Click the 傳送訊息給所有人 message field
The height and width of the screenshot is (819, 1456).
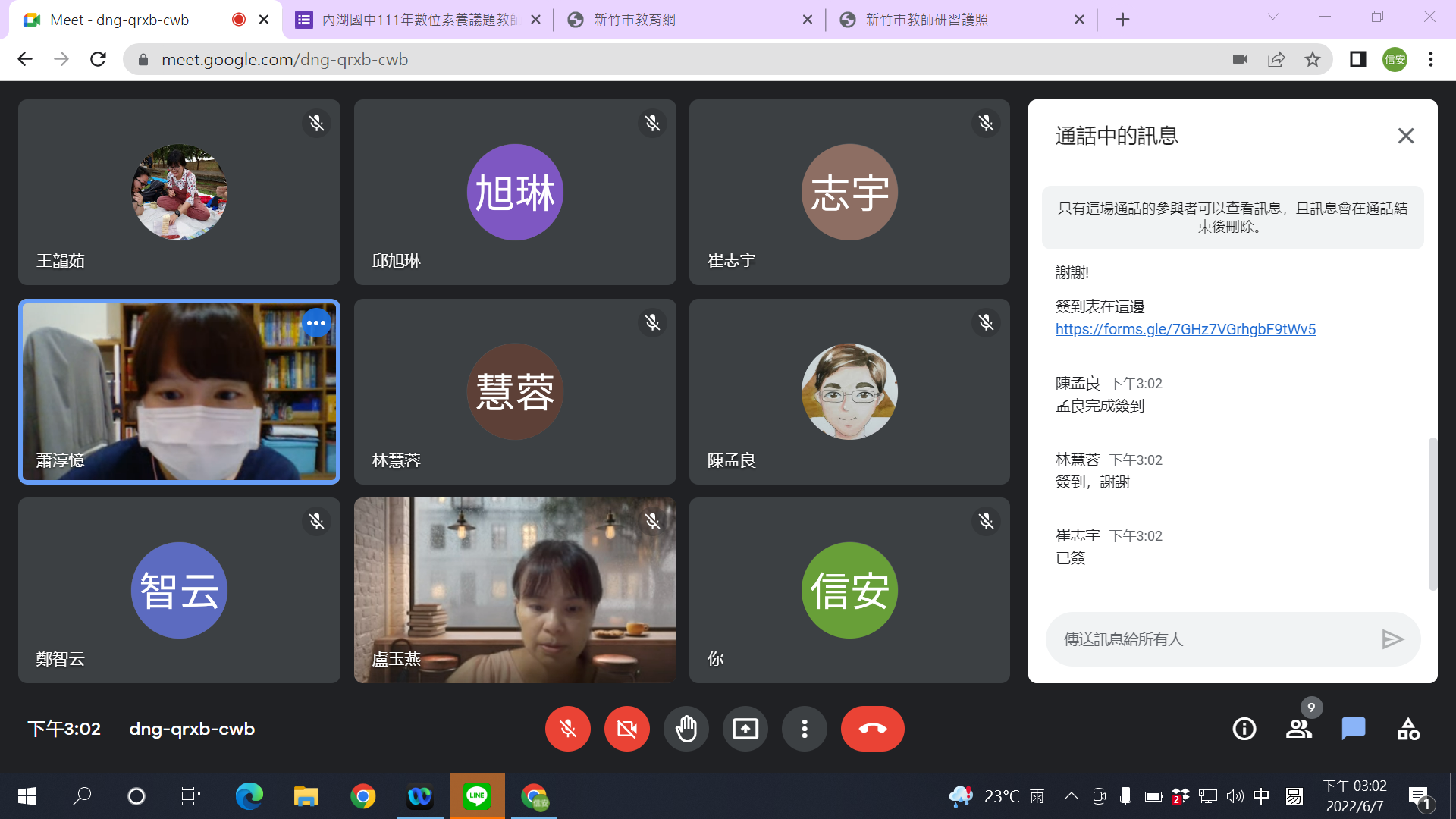pos(1213,639)
